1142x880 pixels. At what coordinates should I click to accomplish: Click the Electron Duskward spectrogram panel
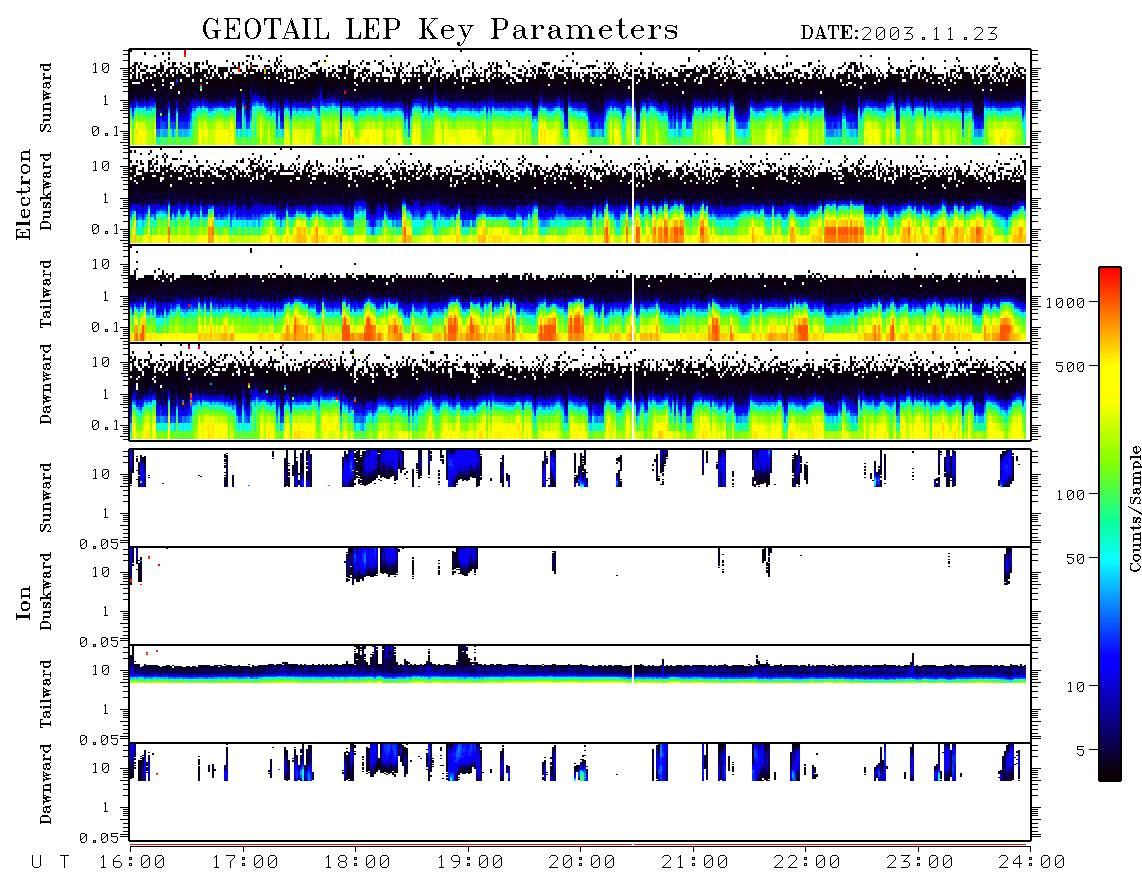[580, 195]
